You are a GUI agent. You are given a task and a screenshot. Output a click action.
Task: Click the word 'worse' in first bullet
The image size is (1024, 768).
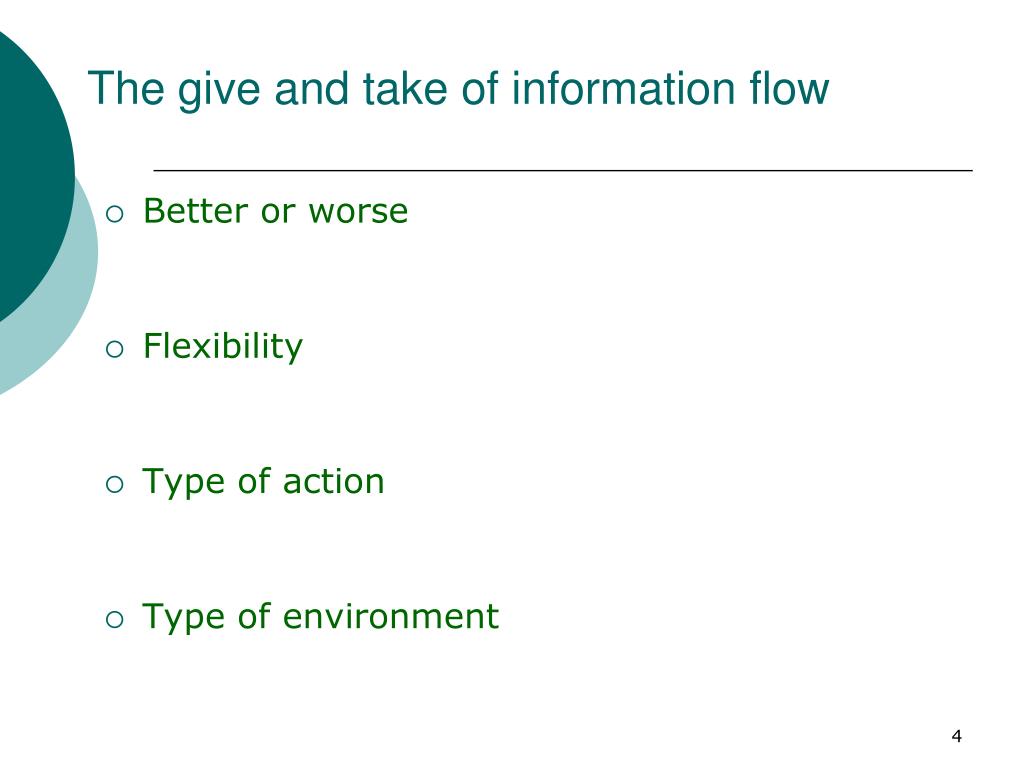(x=359, y=213)
